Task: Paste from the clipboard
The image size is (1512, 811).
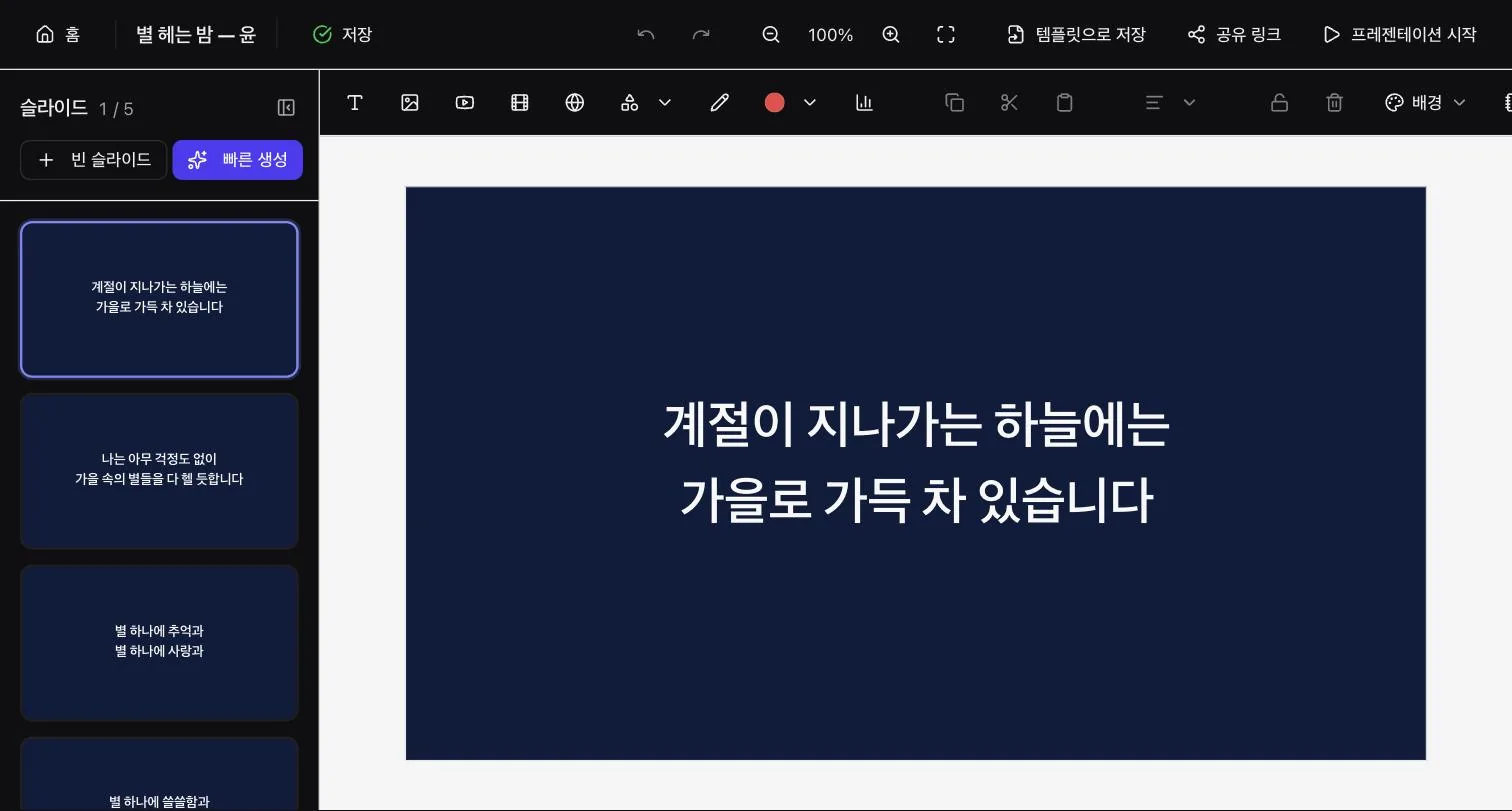Action: click(1064, 102)
